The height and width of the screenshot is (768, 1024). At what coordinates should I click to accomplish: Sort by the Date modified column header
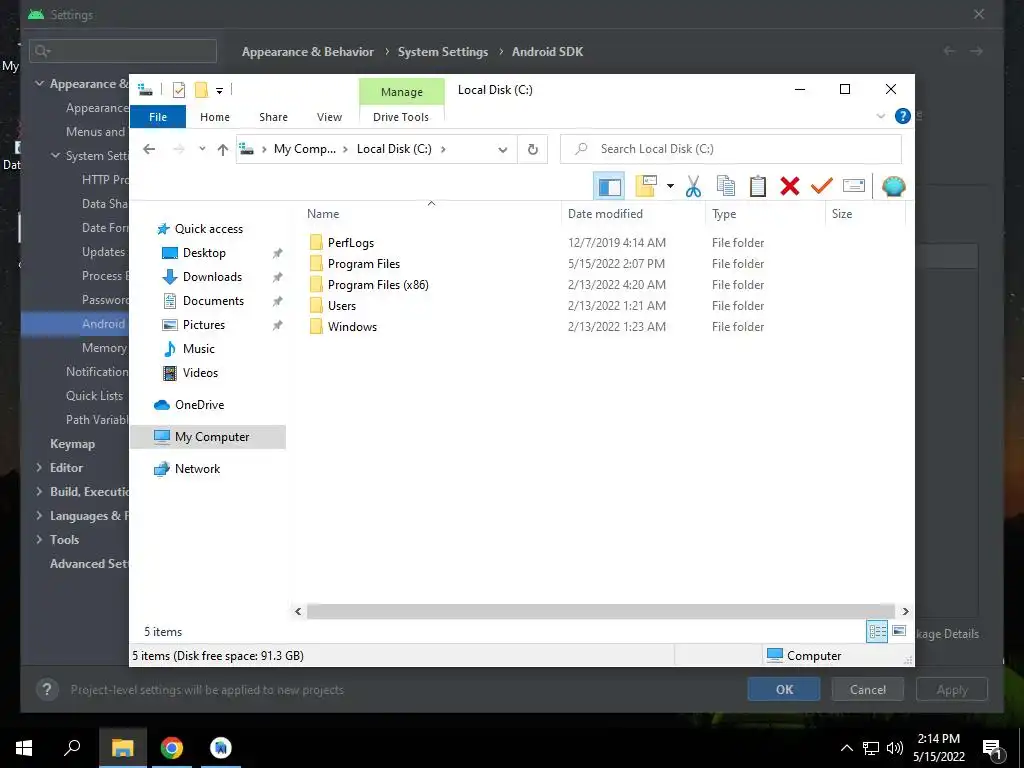[x=633, y=214]
